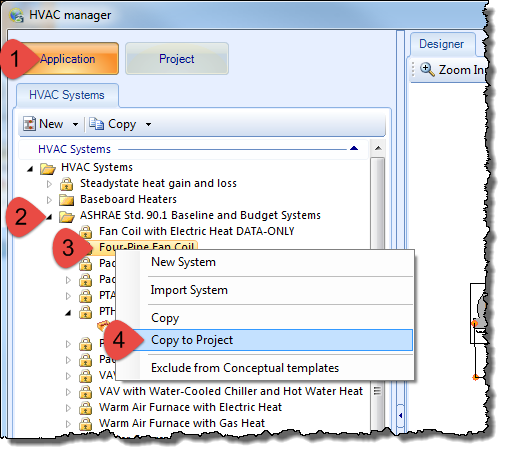Expand VAV with Water-Cooled Chiller node
This screenshot has width=506, height=454.
68,392
